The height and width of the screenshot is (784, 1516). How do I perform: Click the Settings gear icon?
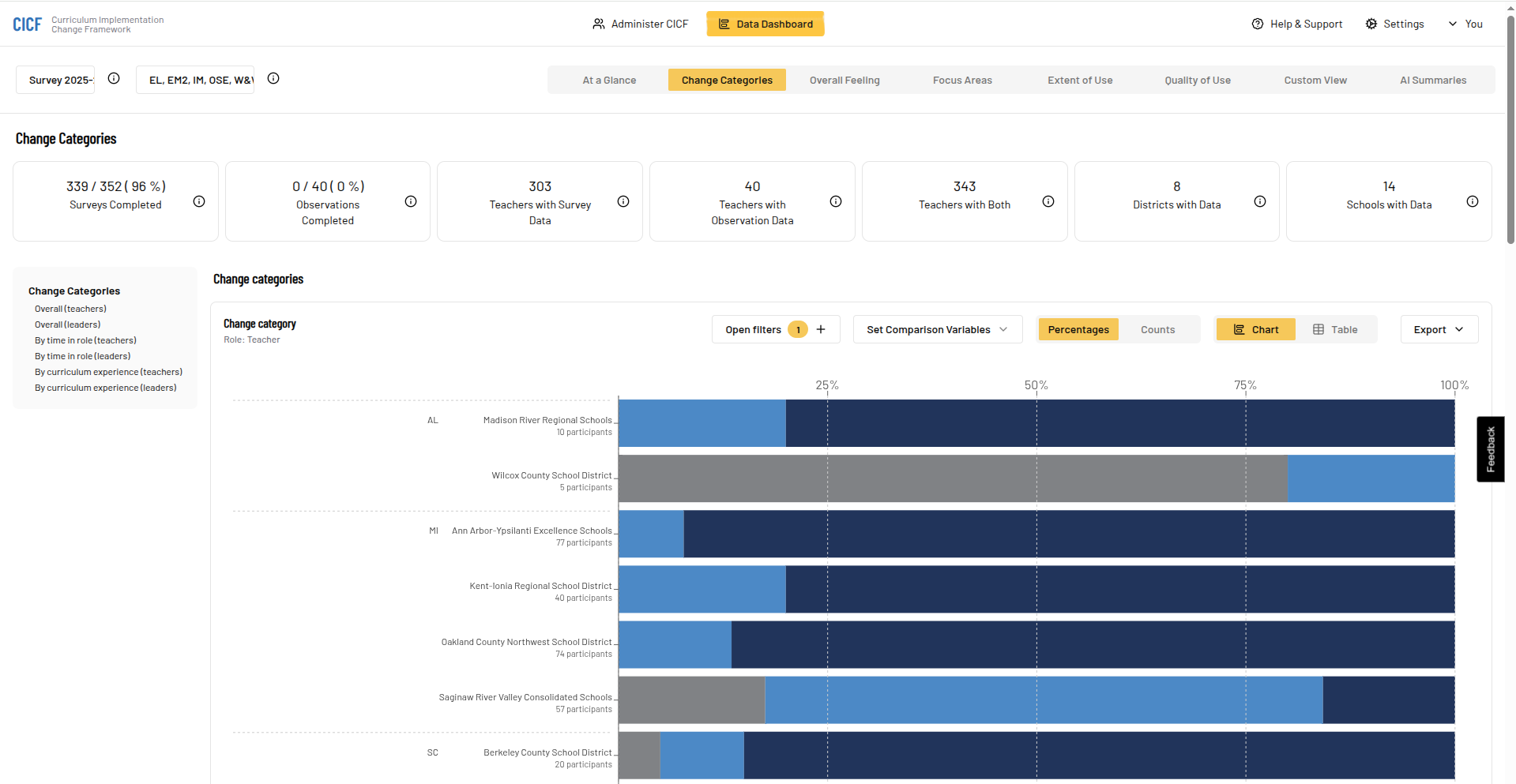[x=1371, y=23]
